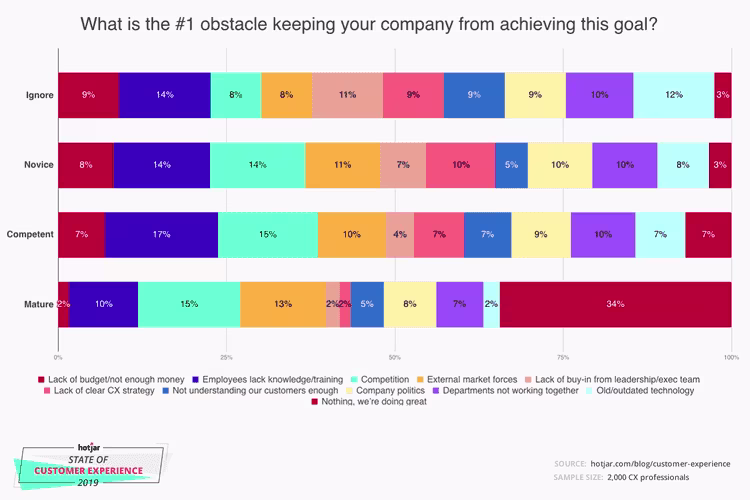The image size is (750, 500).
Task: Toggle External market forces legend item
Action: point(467,379)
